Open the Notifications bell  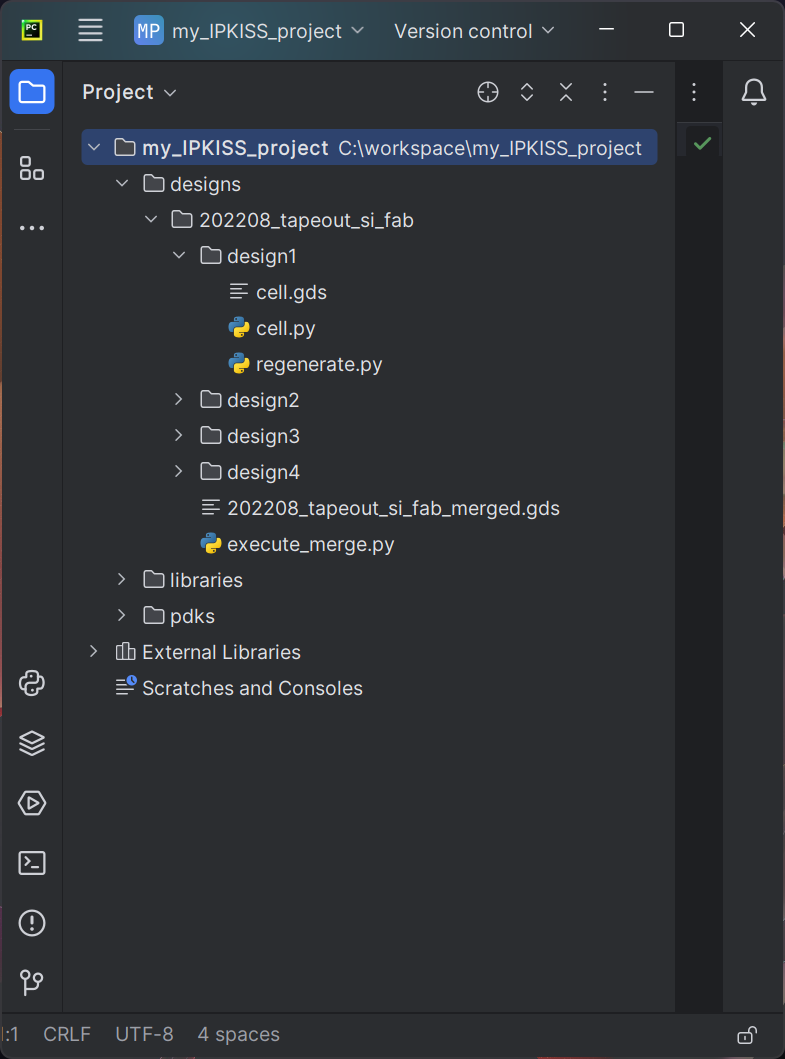pyautogui.click(x=753, y=92)
